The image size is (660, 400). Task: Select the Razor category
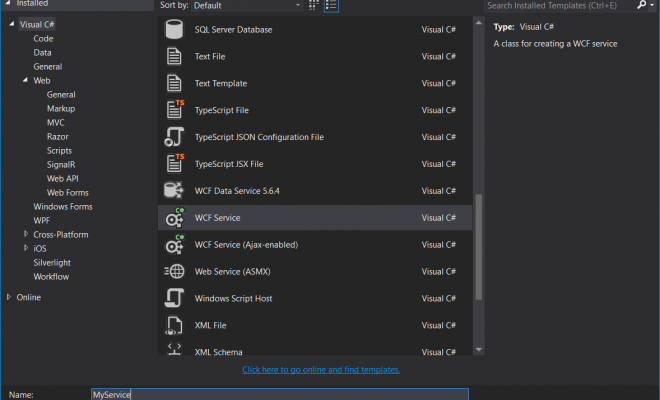58,136
